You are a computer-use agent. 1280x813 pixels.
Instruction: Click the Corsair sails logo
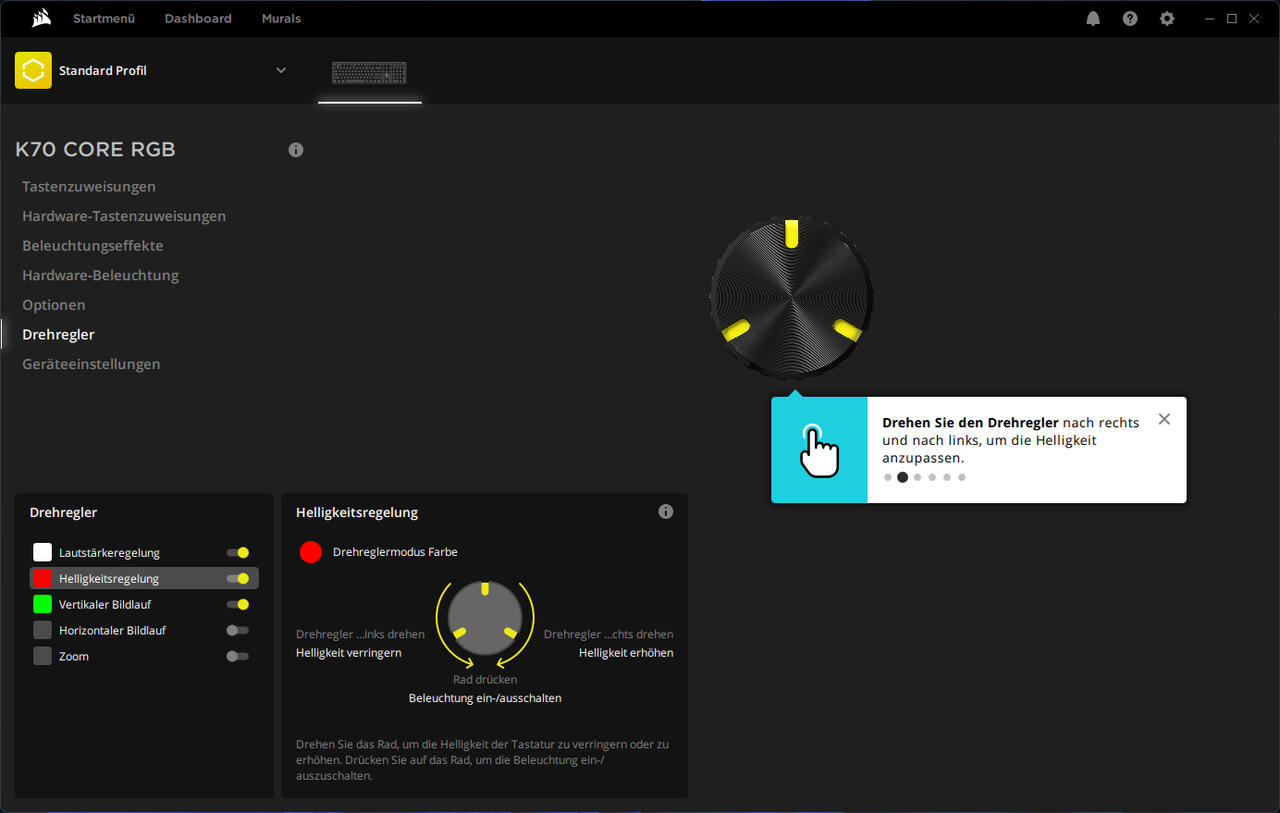point(41,18)
